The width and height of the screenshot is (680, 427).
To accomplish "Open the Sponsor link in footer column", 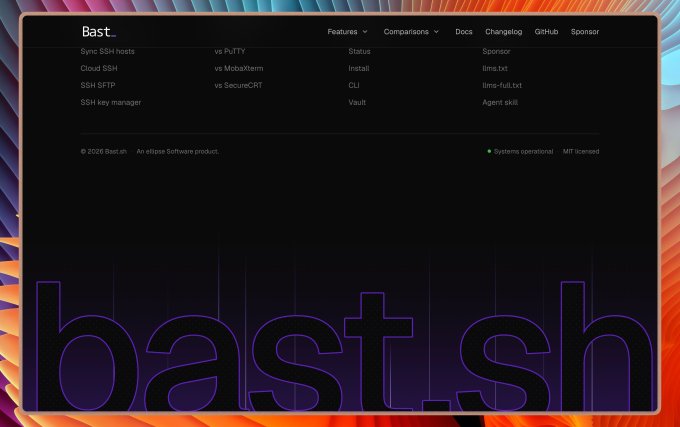I will 496,51.
